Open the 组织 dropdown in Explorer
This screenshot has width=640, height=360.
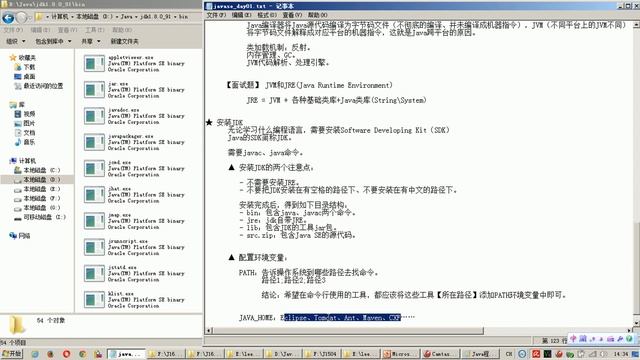pyautogui.click(x=16, y=41)
